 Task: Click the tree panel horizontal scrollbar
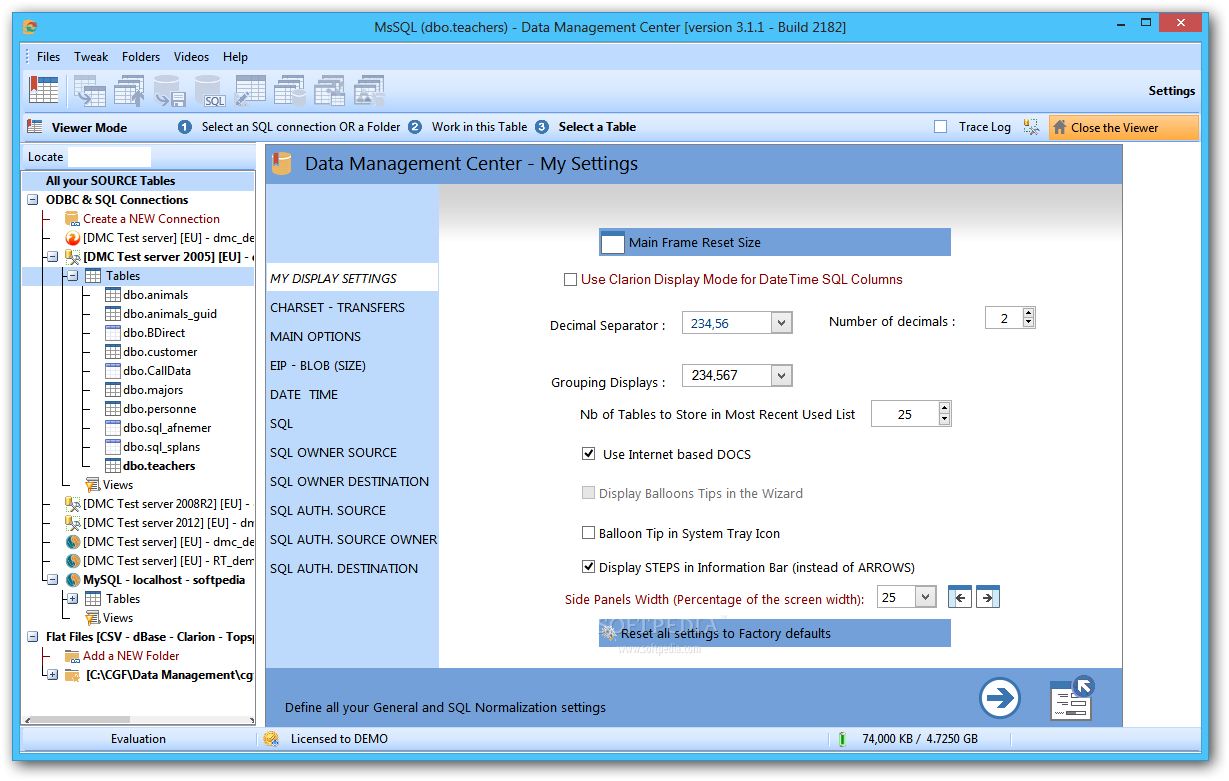point(137,719)
